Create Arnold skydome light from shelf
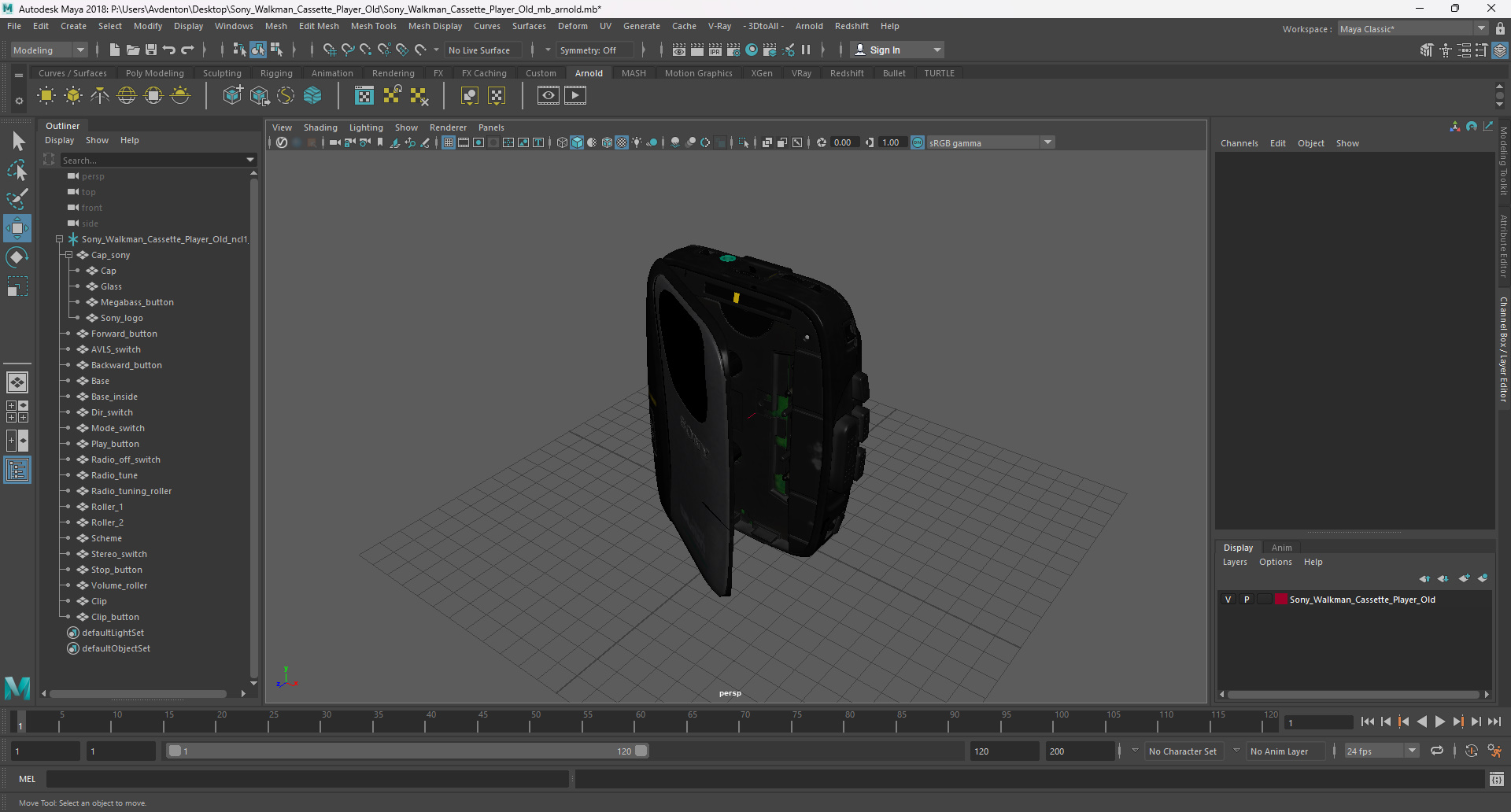 click(x=127, y=96)
